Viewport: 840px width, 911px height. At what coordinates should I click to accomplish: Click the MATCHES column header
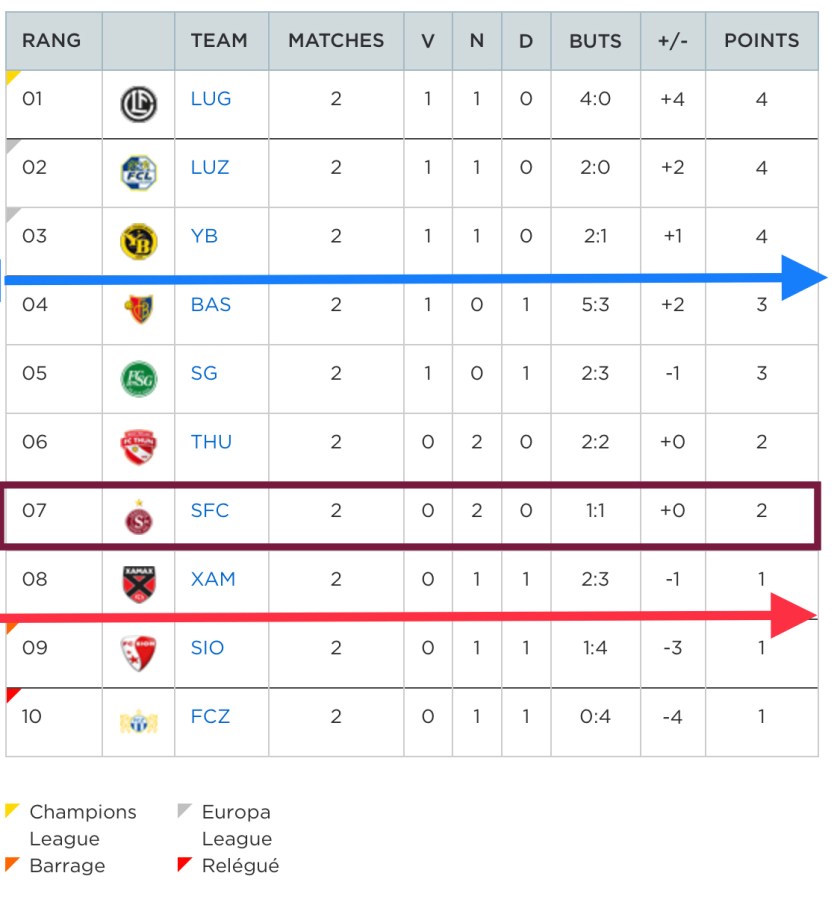click(x=336, y=41)
